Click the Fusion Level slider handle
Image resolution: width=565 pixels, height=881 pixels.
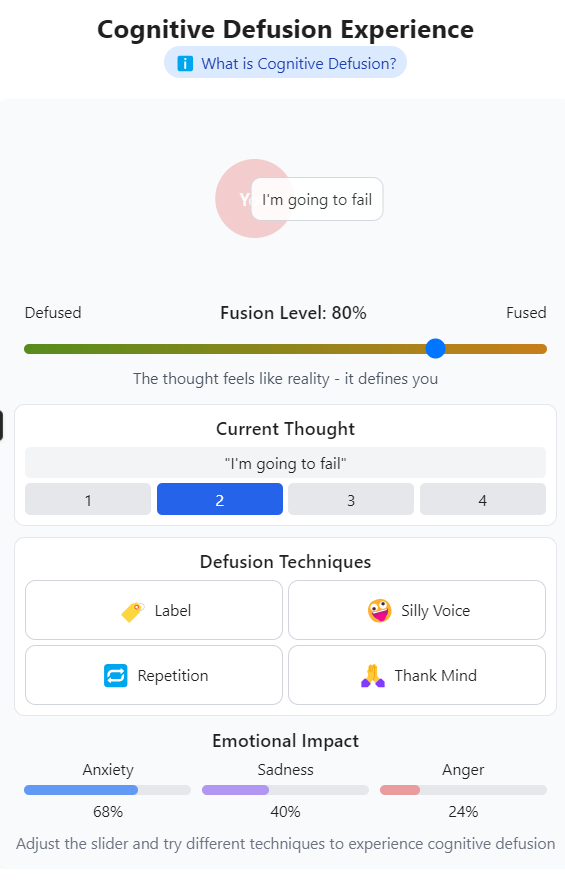(x=435, y=348)
